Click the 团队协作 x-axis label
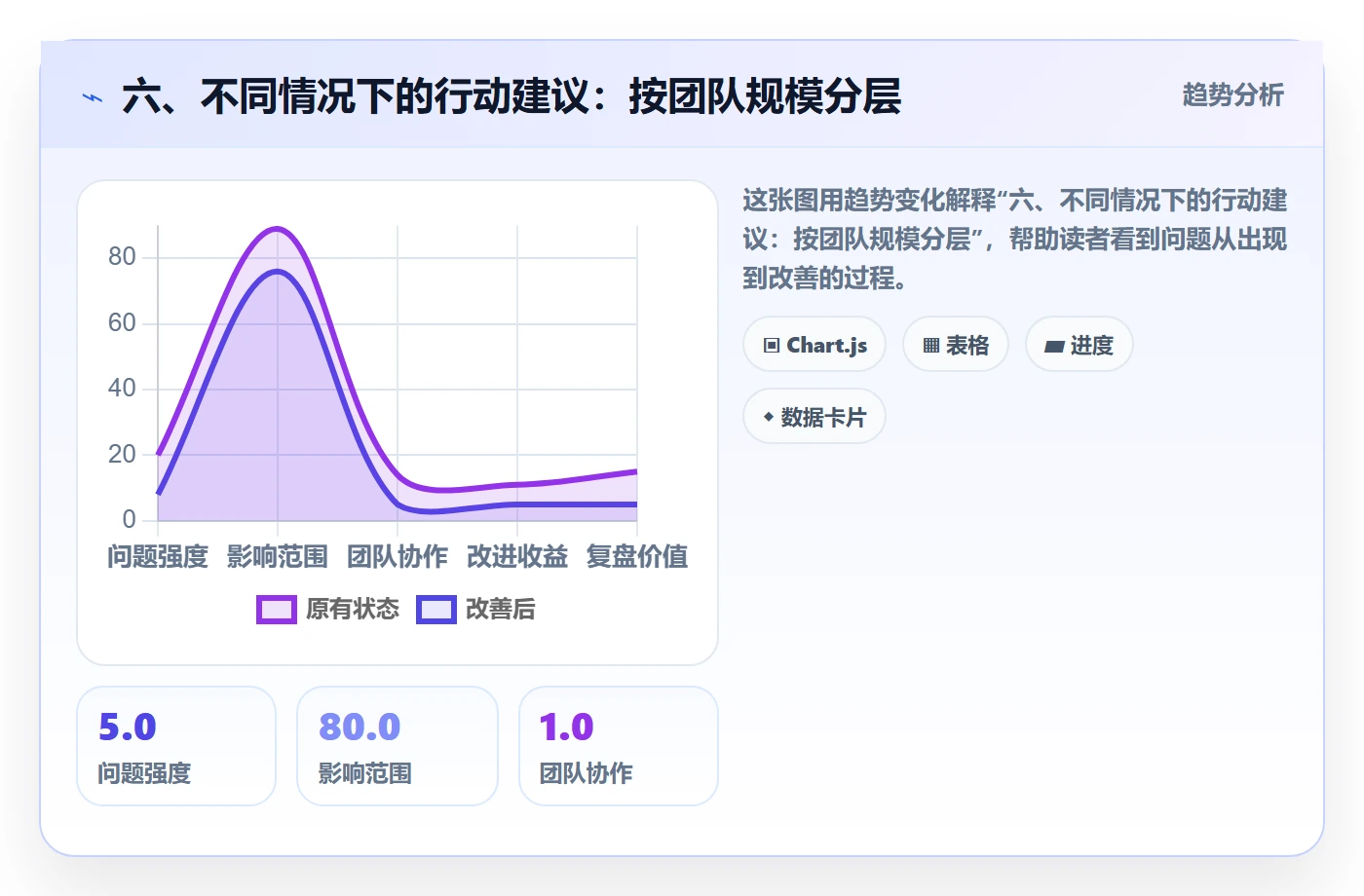Screen dimensions: 1364x896 (x=398, y=556)
